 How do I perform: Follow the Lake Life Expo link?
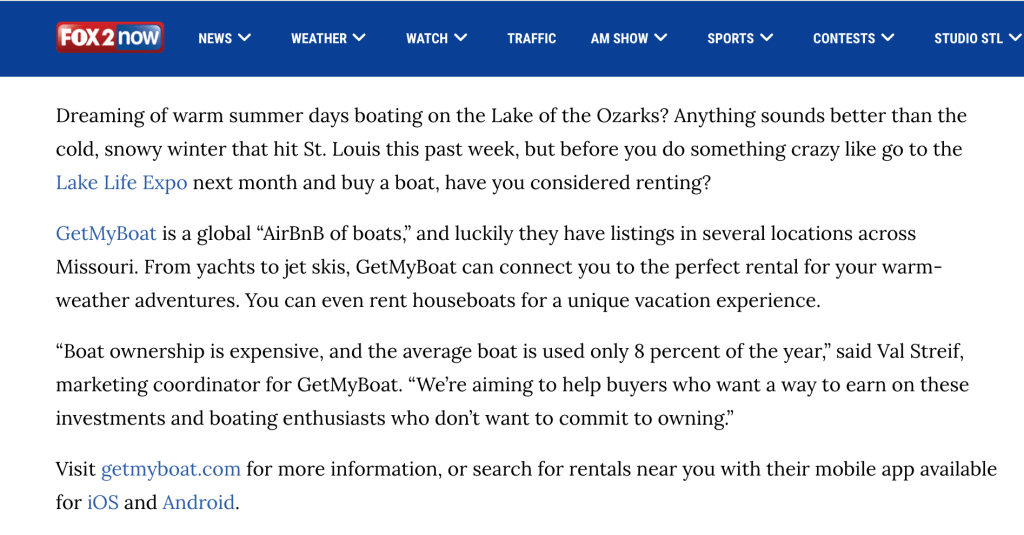click(121, 183)
